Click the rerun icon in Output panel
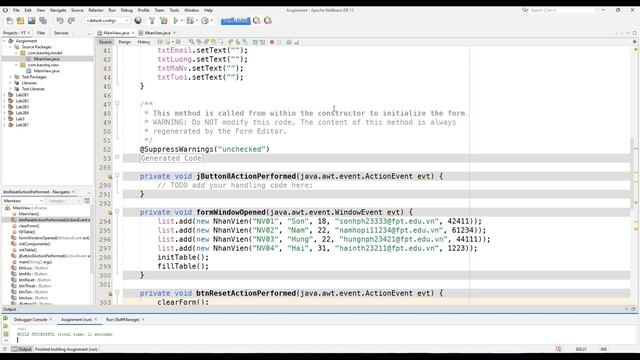Image resolution: width=640 pixels, height=360 pixels. [6, 318]
